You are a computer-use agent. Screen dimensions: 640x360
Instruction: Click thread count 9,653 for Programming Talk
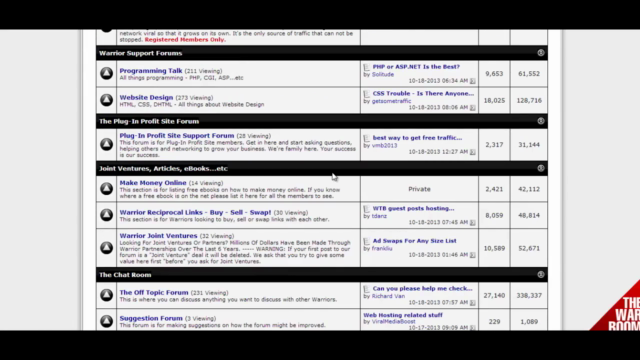(x=494, y=74)
